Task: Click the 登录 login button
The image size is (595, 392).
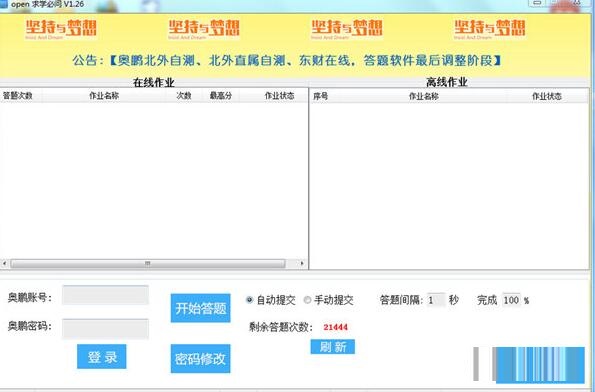Action: coord(102,356)
